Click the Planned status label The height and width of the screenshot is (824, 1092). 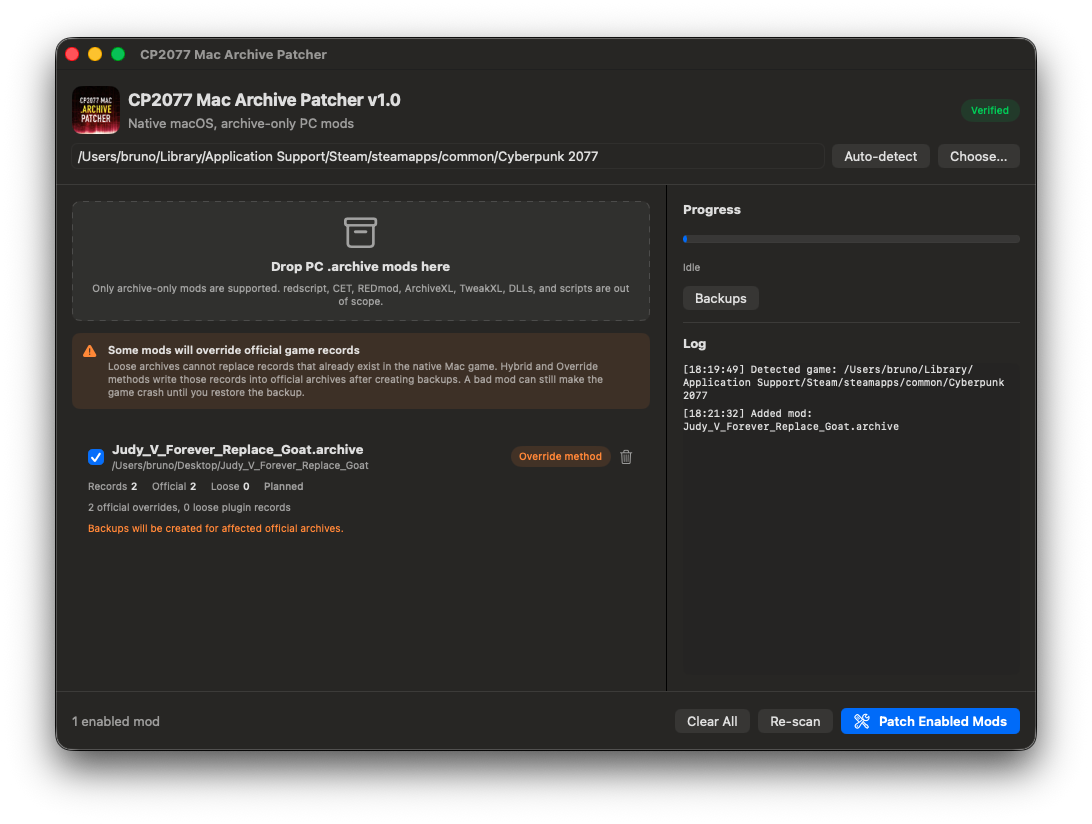tap(283, 486)
